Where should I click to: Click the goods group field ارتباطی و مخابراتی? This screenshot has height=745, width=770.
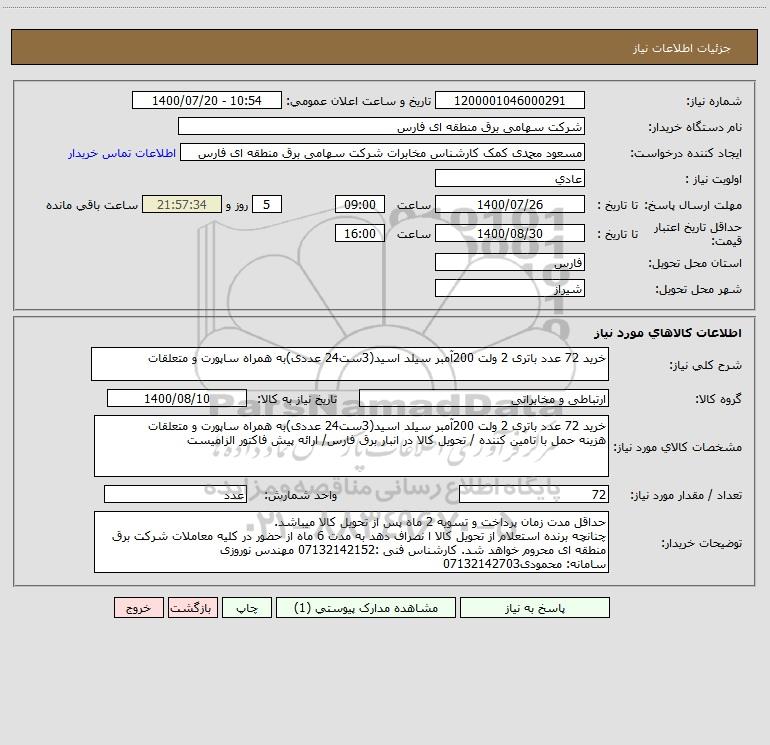click(x=484, y=398)
